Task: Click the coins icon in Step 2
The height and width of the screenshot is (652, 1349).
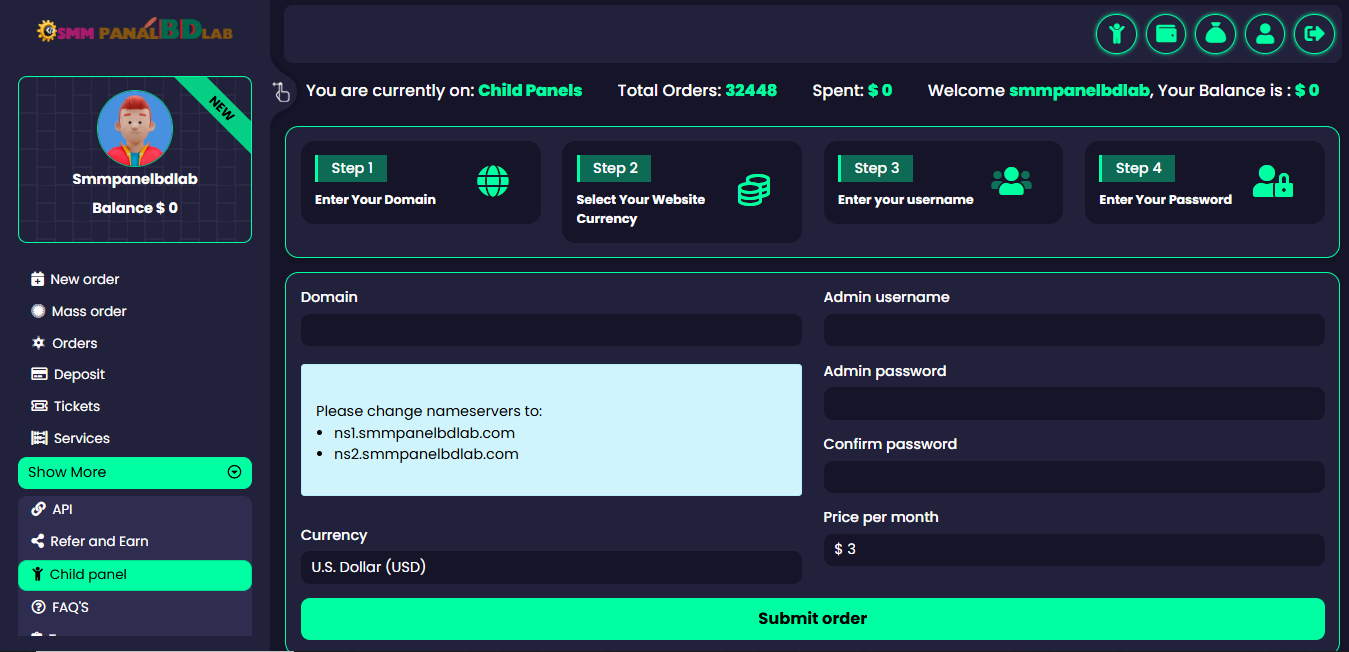Action: coord(753,190)
